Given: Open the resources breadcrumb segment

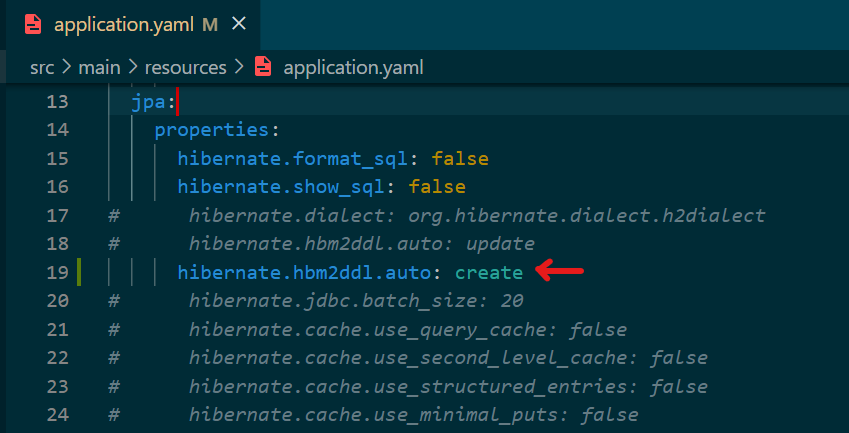Looking at the screenshot, I should point(187,67).
